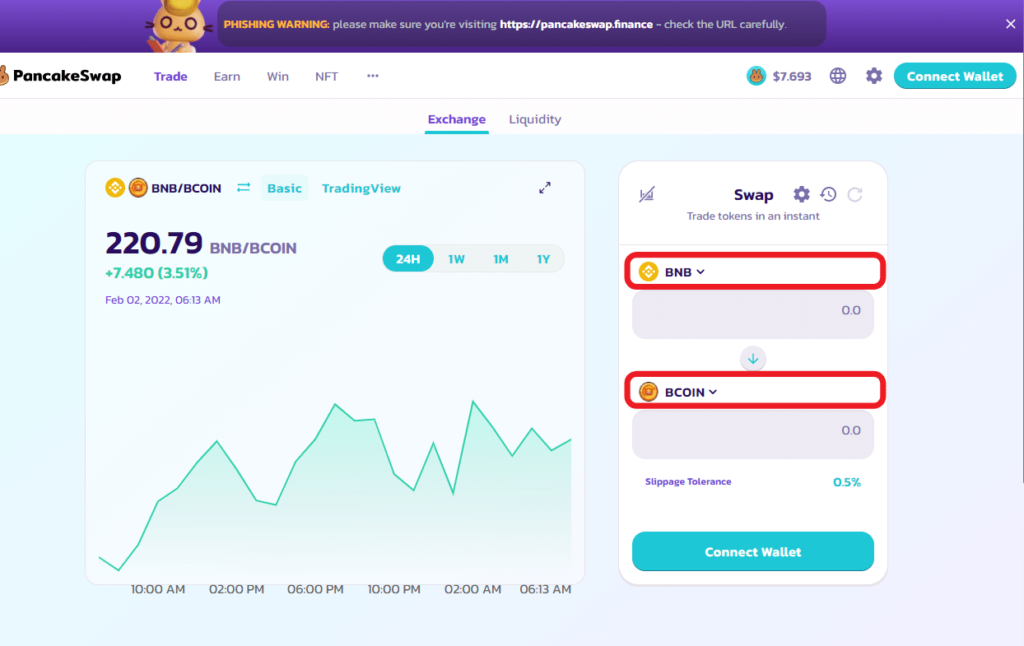The image size is (1024, 646).
Task: Select the 24H chart range
Action: pyautogui.click(x=408, y=259)
